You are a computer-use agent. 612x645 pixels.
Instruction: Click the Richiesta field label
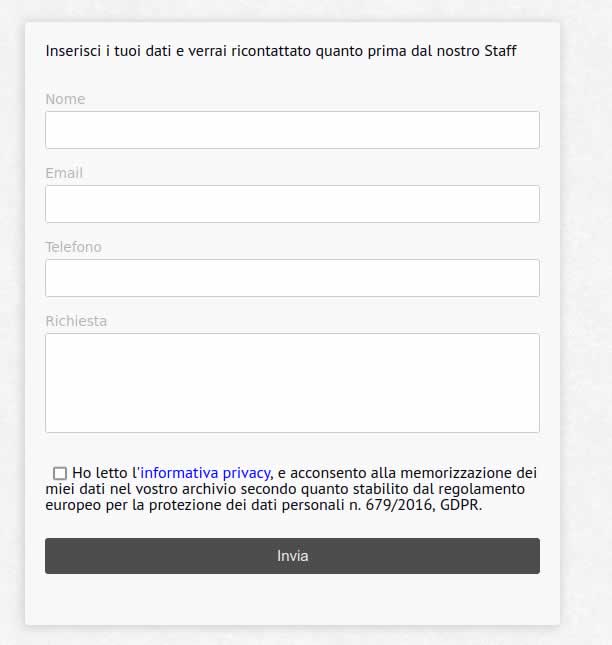click(x=76, y=321)
